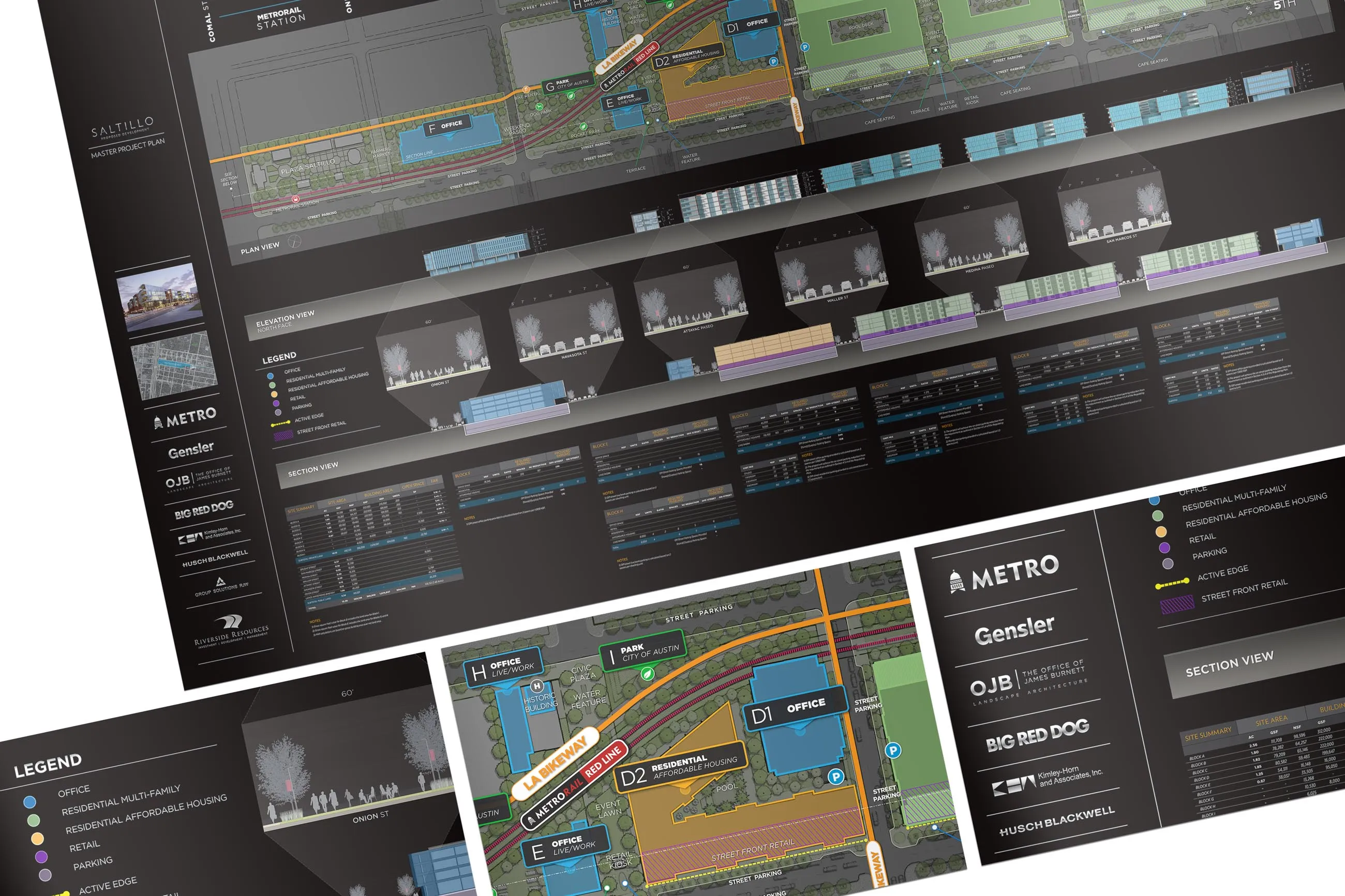Screen dimensions: 1345x896
Task: Open the building rendering thumbnail in the sidebar
Action: click(x=159, y=297)
